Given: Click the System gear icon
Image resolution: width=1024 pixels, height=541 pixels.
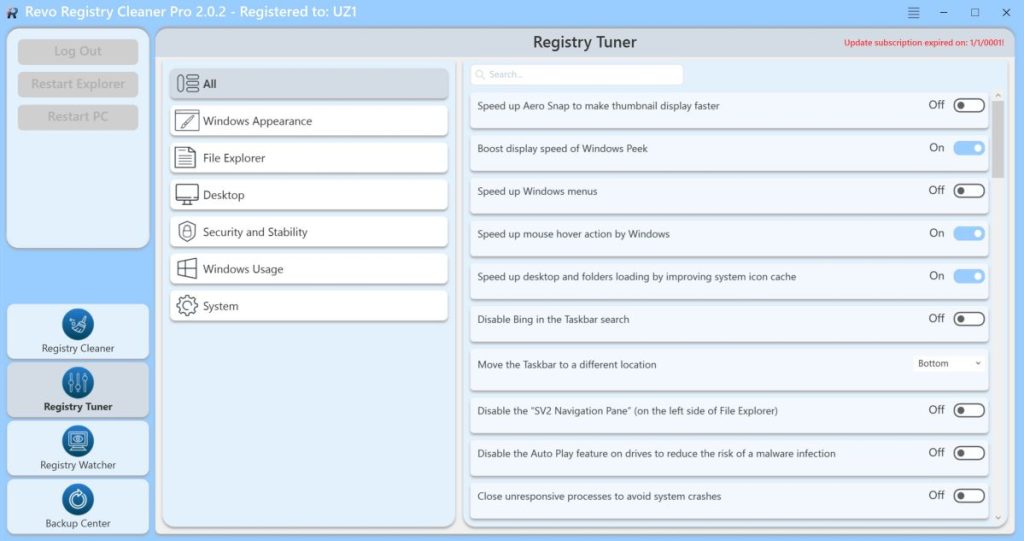Looking at the screenshot, I should coord(186,306).
